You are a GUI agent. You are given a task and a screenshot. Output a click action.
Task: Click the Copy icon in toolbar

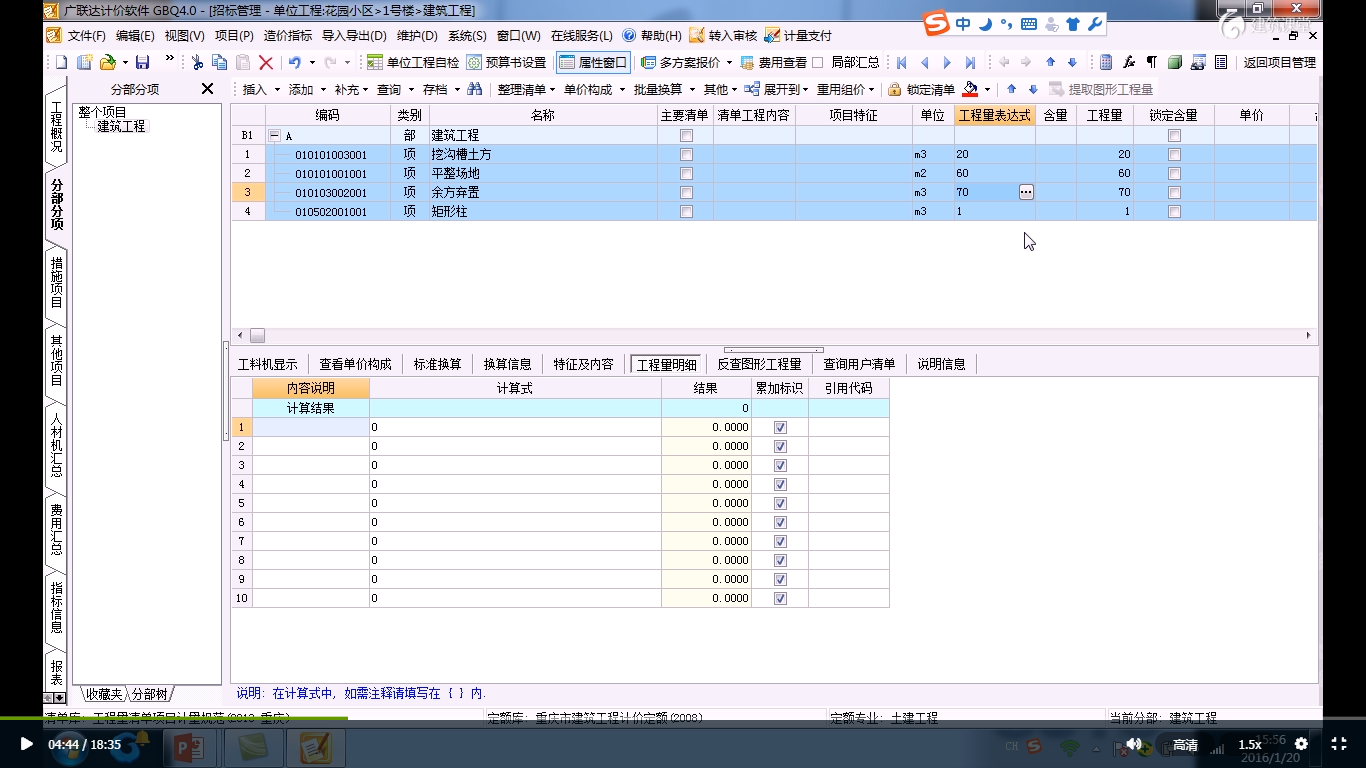(x=219, y=62)
